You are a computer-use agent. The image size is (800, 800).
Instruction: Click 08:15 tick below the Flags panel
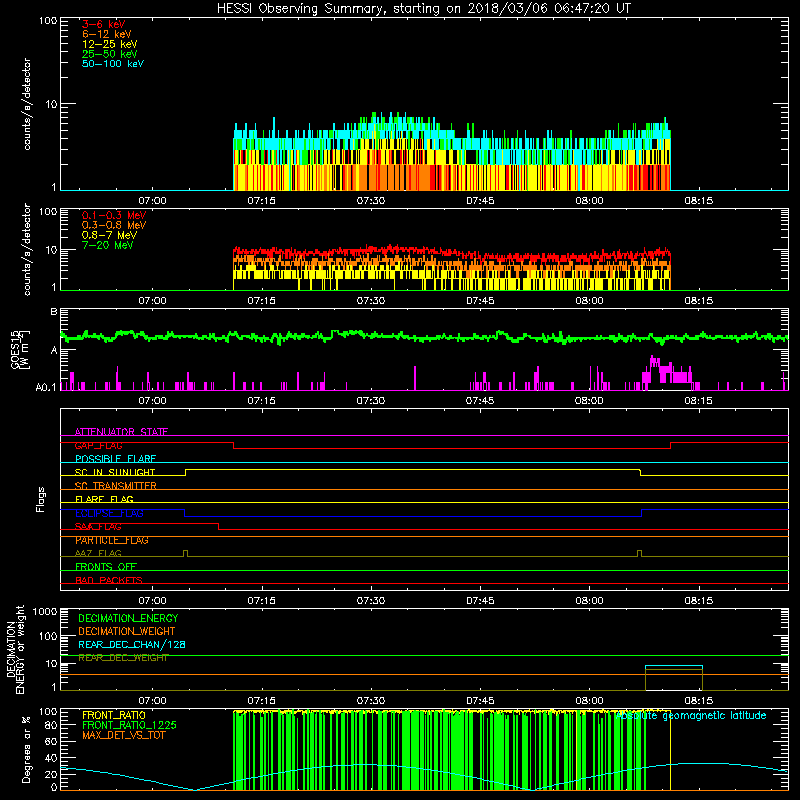tap(698, 601)
